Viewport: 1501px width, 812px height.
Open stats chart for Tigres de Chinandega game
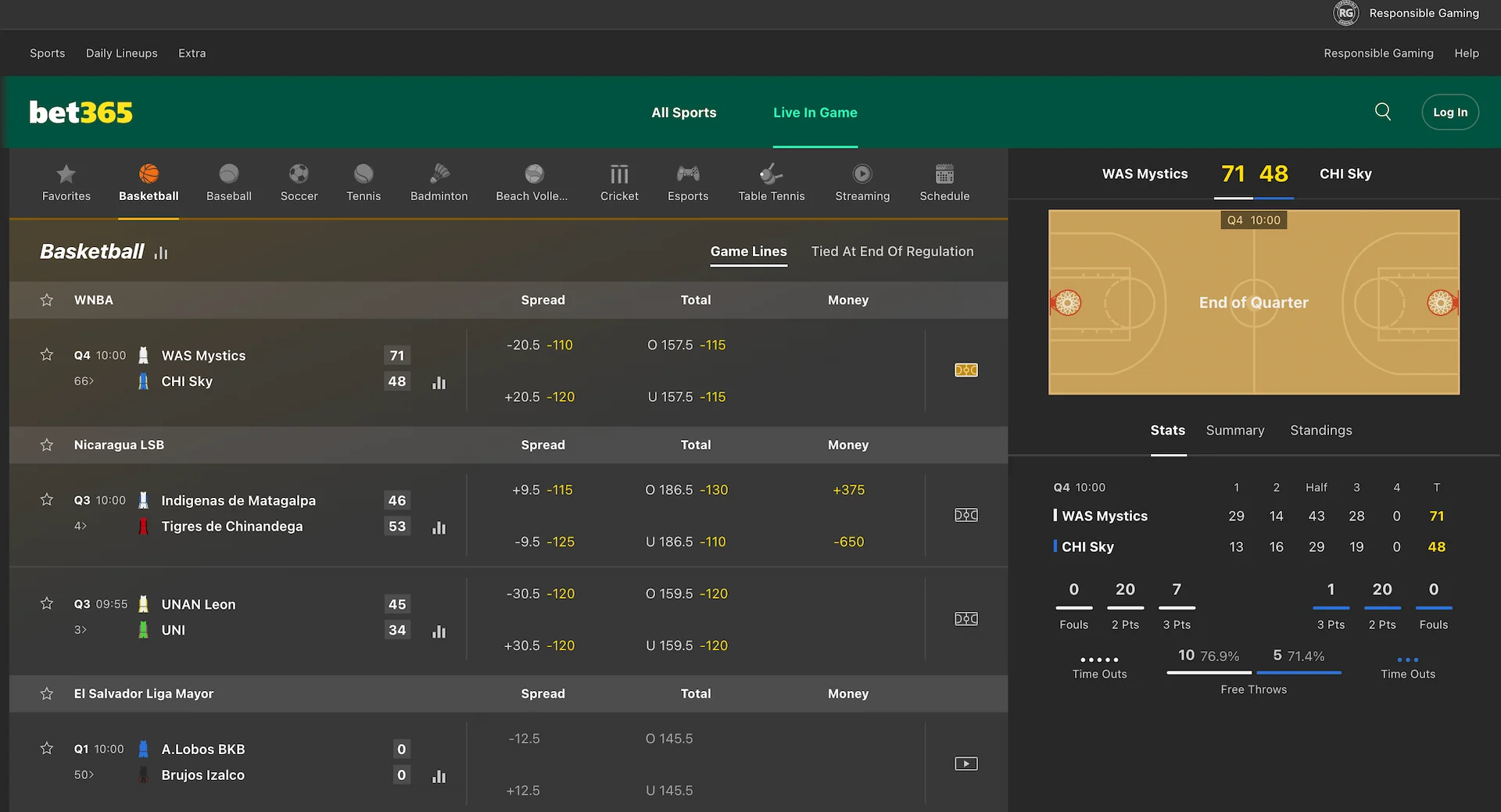coord(439,528)
